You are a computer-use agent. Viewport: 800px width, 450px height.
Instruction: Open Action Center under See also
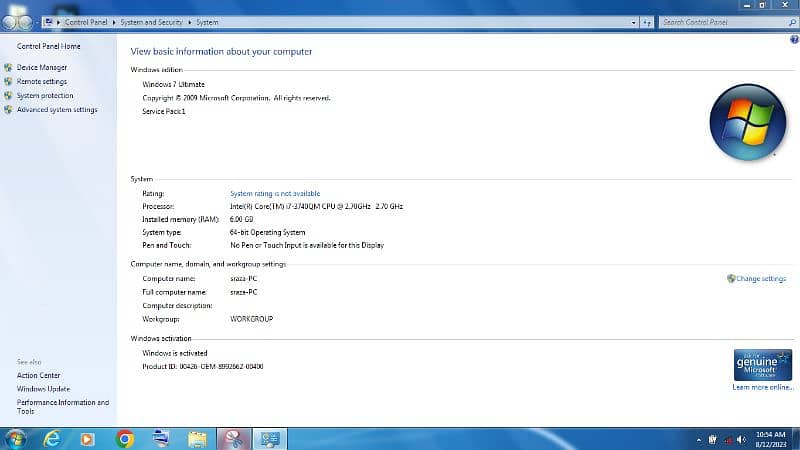tap(38, 376)
